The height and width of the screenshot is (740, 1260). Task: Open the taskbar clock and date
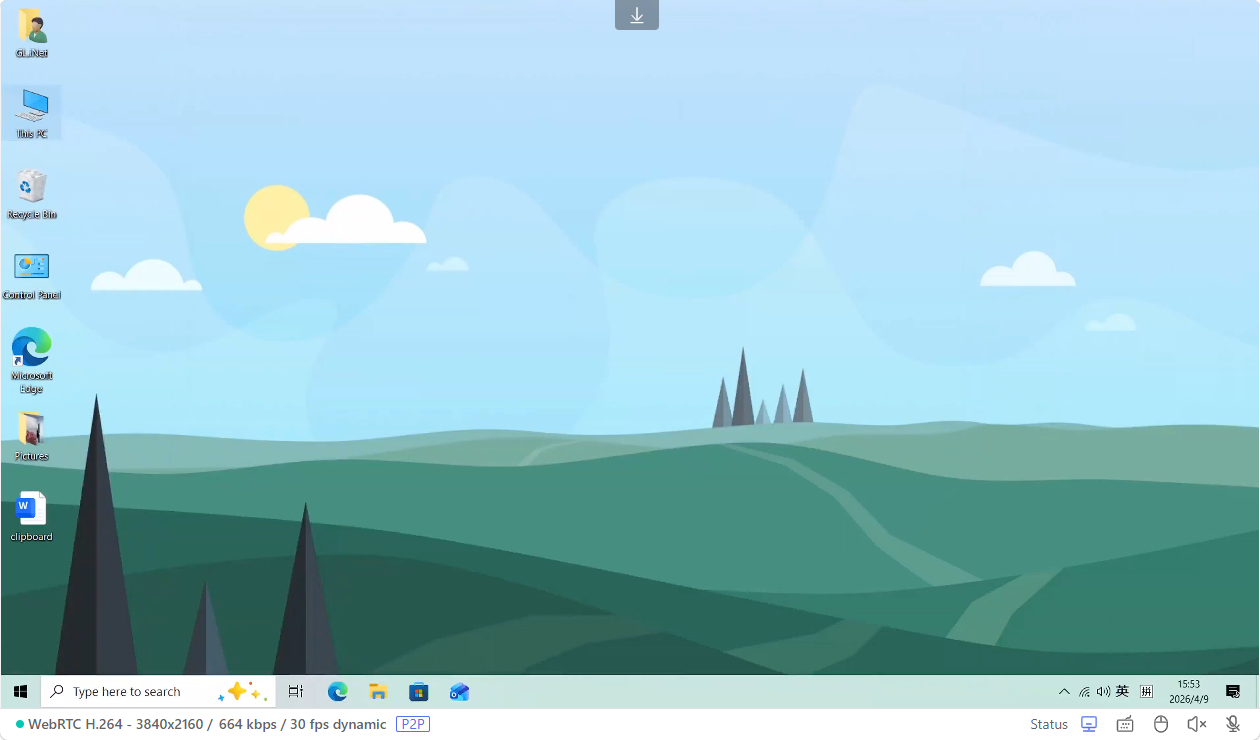[x=1188, y=692]
